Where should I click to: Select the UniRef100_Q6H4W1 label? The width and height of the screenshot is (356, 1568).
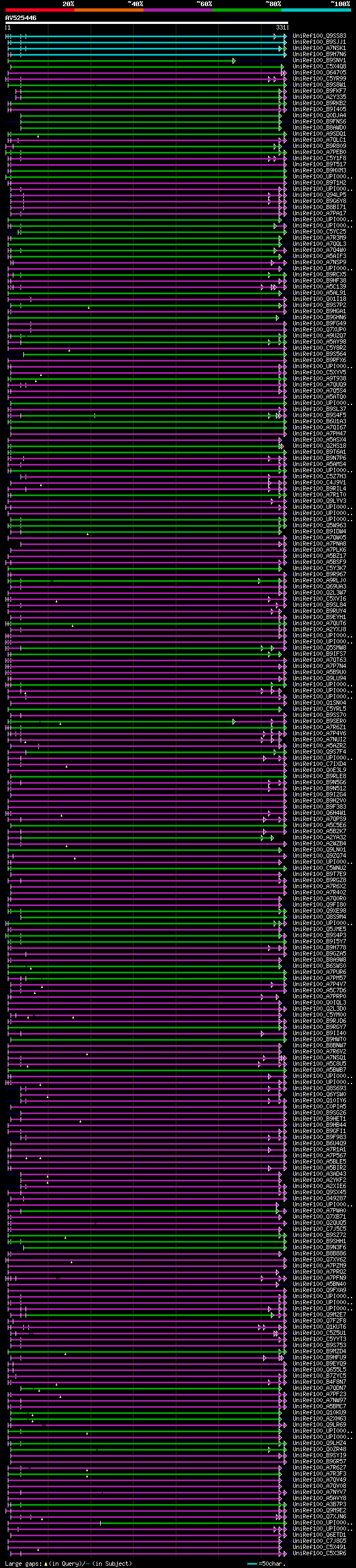coord(319,813)
